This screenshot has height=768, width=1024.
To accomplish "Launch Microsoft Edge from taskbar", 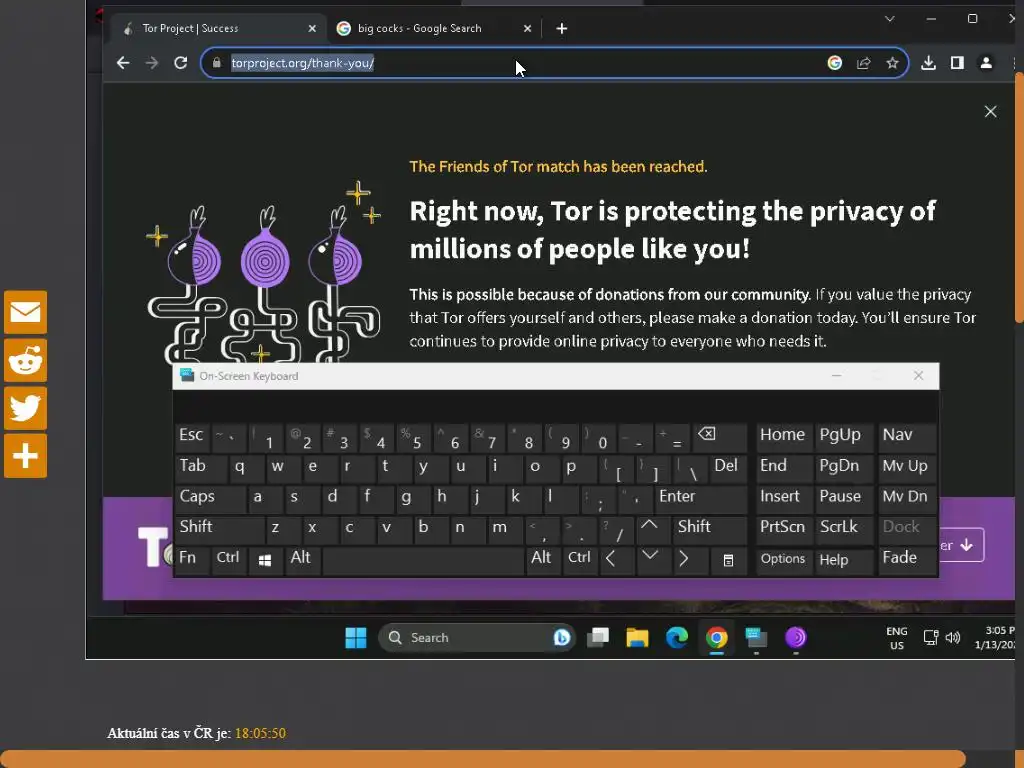I will coord(677,637).
